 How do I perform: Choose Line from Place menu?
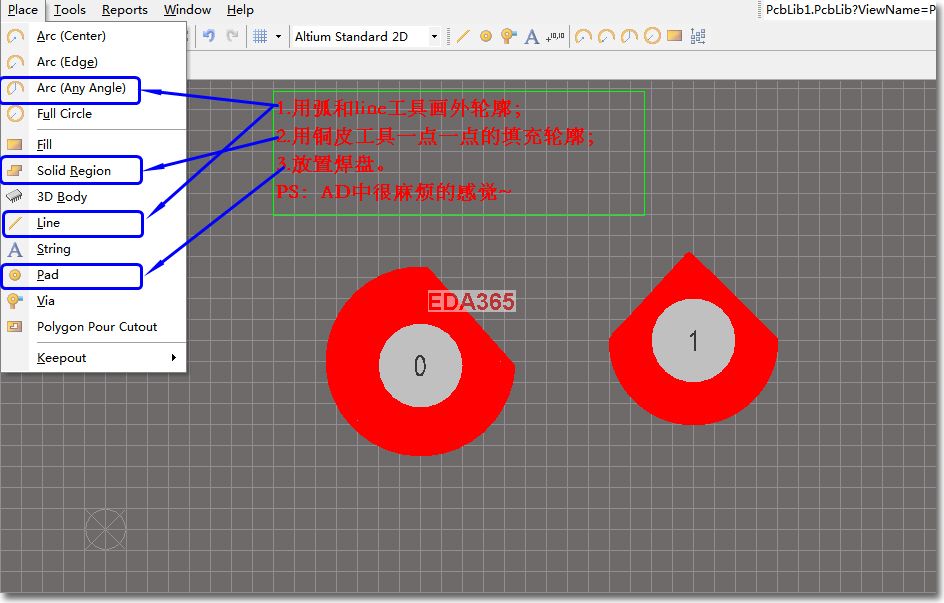[x=93, y=223]
